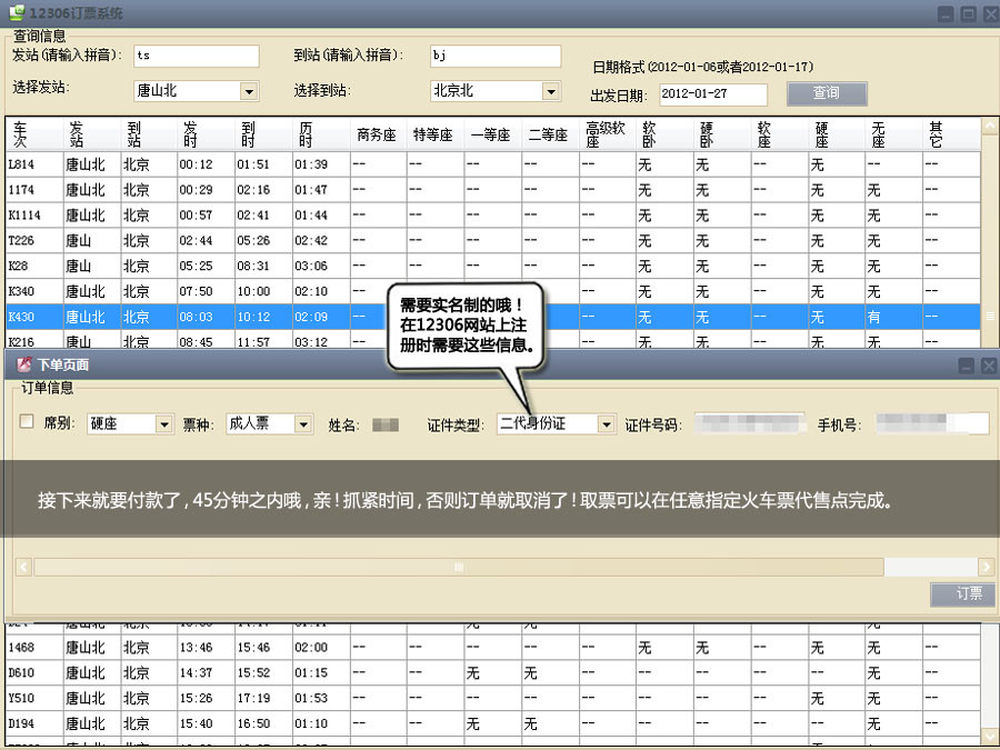
Task: Click the 商务座 column header
Action: (x=378, y=135)
